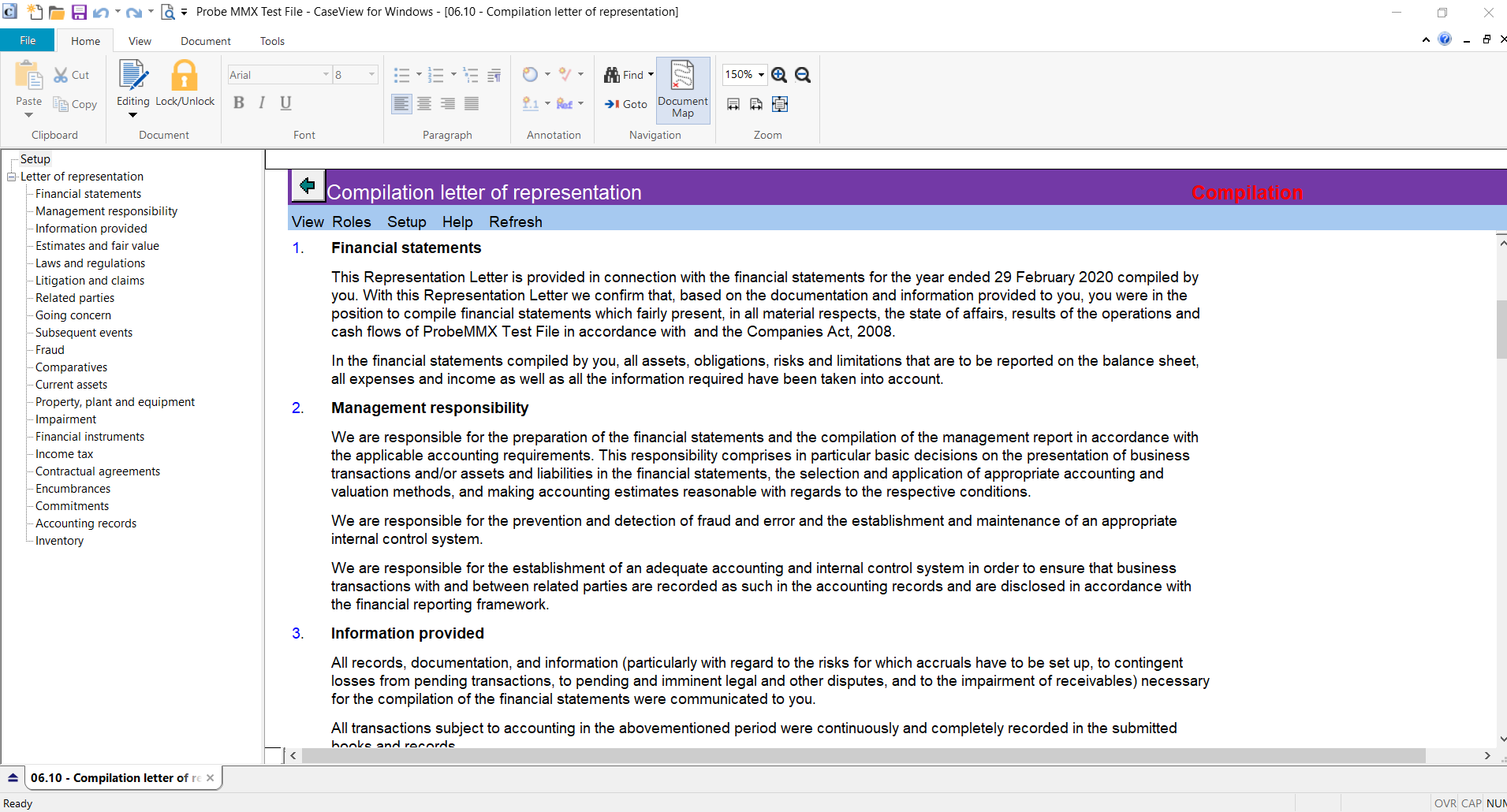Screen dimensions: 1507x812
Task: Click the Open folder icon in the title bar
Action: click(57, 12)
